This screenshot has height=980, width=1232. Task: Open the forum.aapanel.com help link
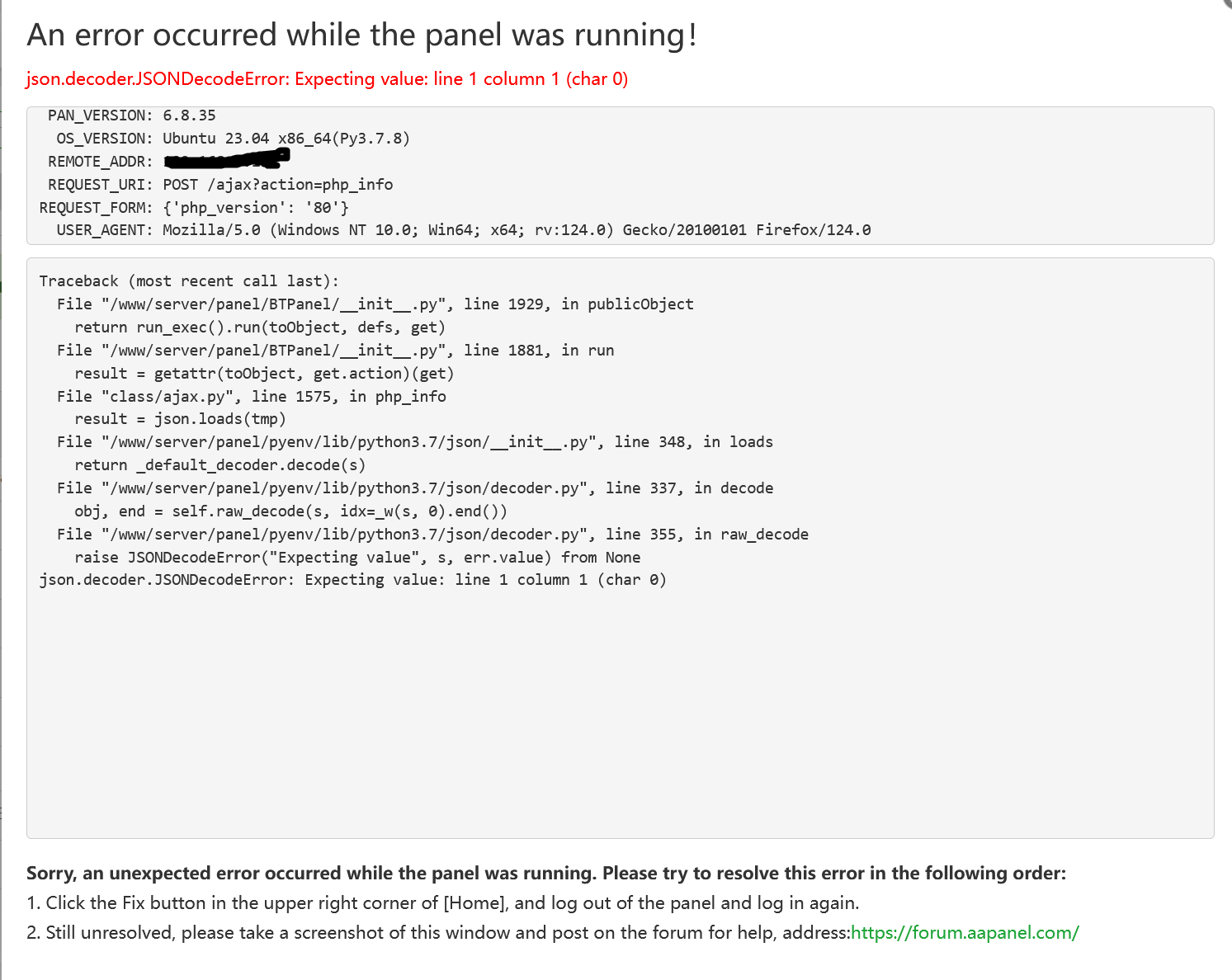[964, 933]
